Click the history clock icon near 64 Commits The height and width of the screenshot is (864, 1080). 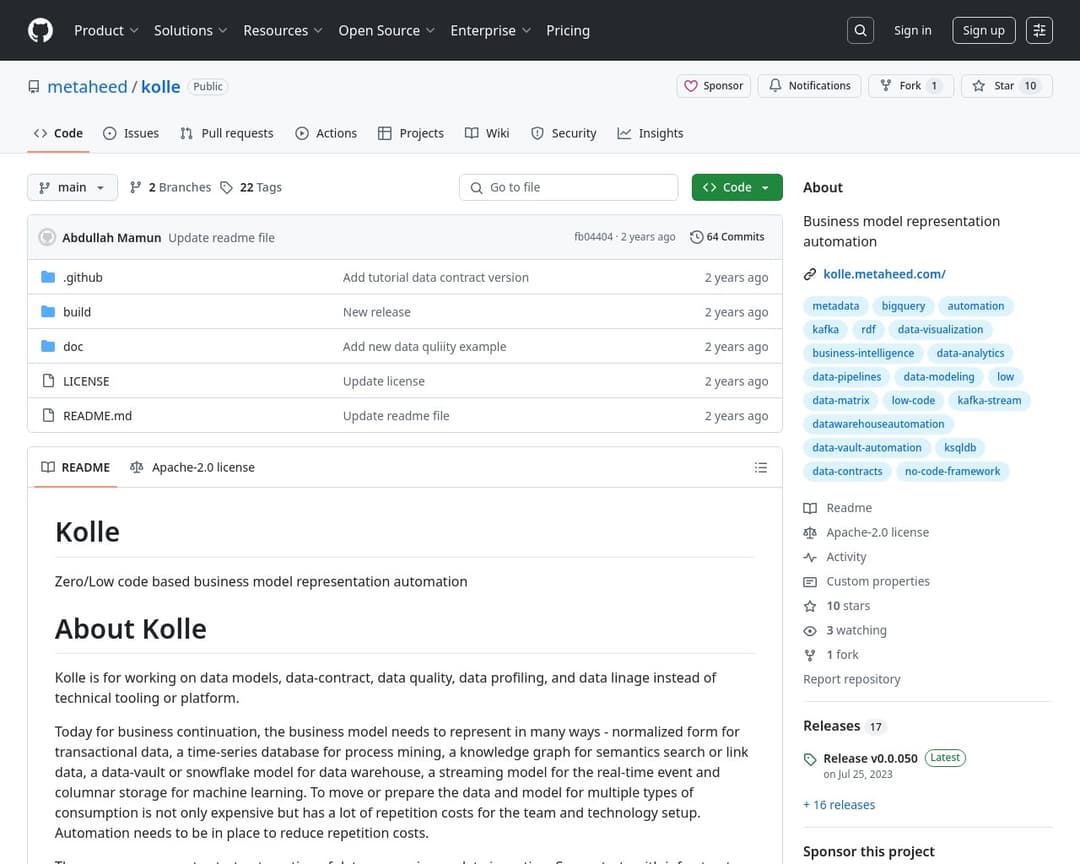[696, 237]
